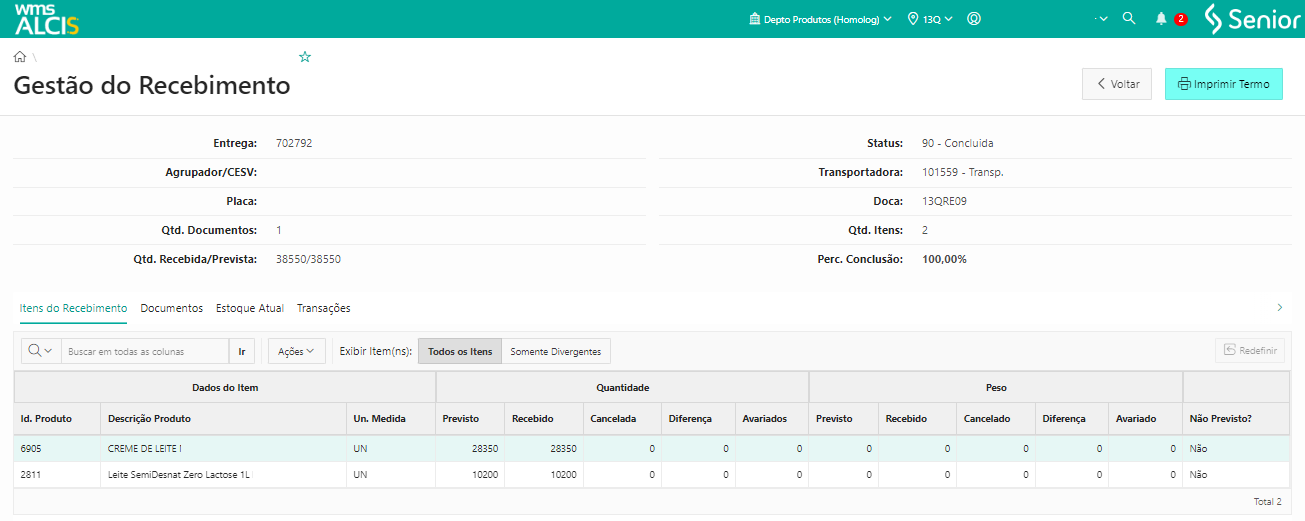This screenshot has height=521, width=1305.
Task: Click the Senior brand logo
Action: pos(1251,19)
